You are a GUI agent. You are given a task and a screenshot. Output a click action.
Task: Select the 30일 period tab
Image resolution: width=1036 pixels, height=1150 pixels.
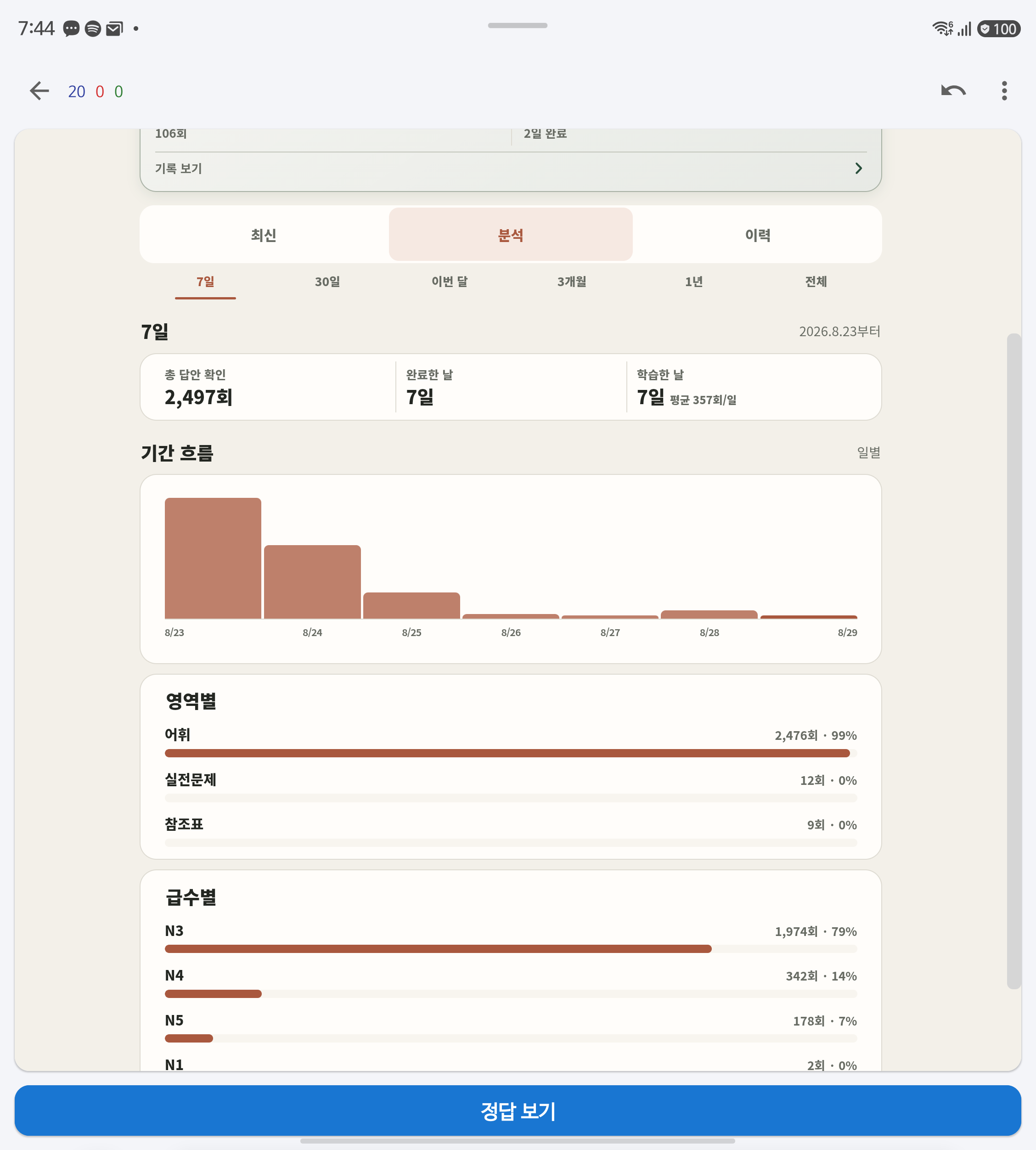tap(327, 282)
